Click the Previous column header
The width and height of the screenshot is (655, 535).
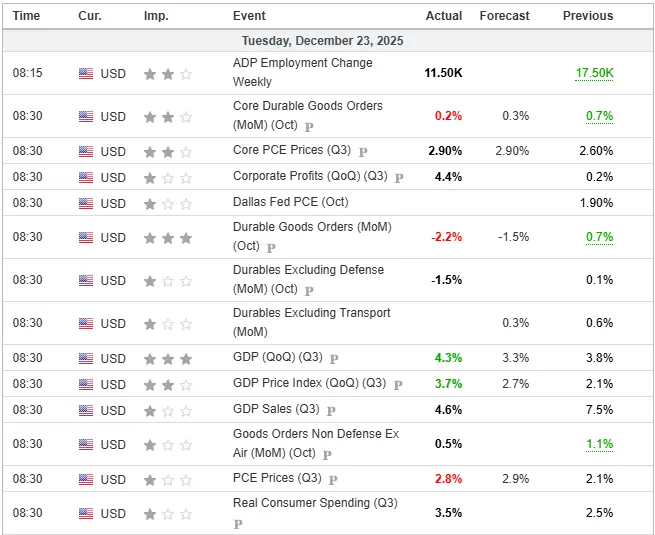coord(587,16)
